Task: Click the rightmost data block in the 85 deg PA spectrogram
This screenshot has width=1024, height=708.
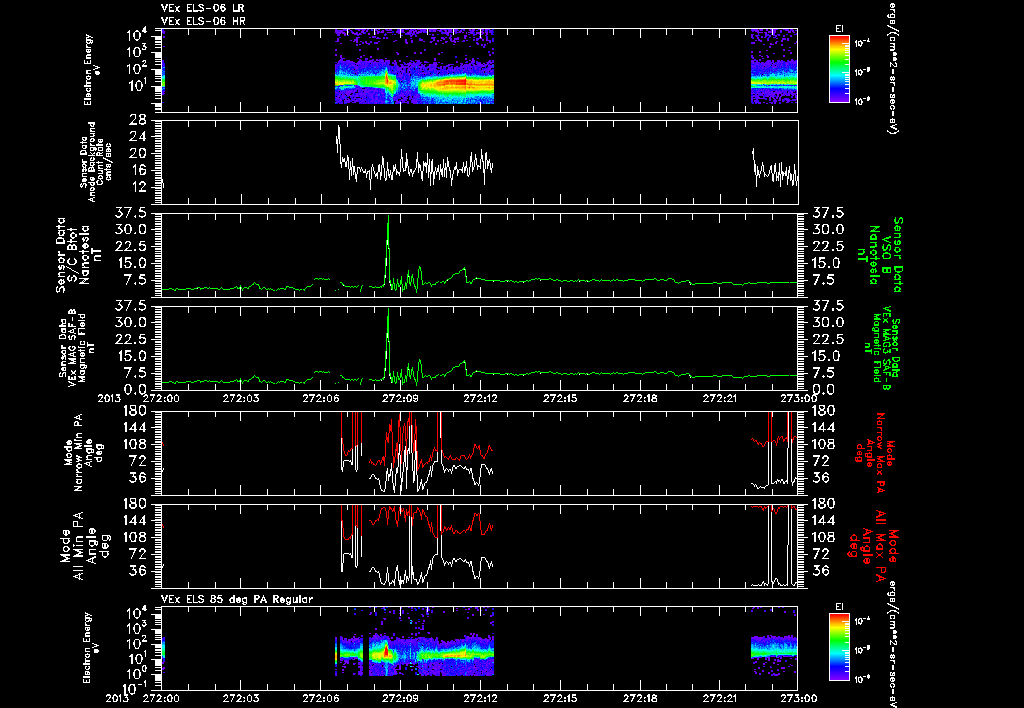Action: pyautogui.click(x=774, y=646)
